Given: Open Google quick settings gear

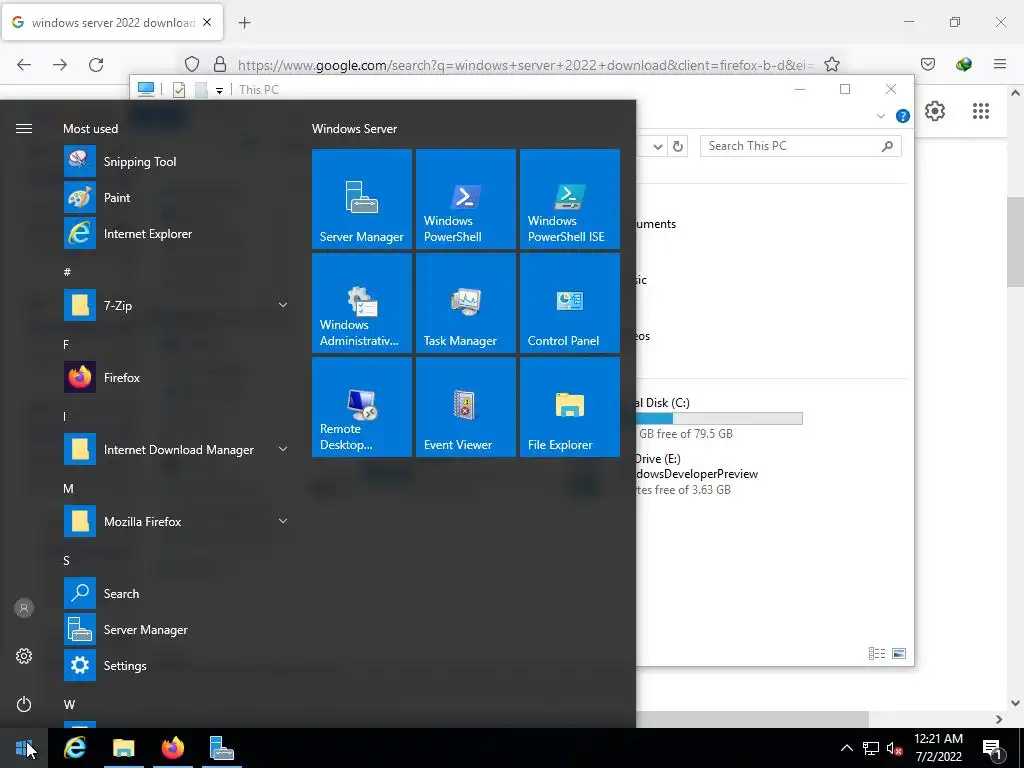Looking at the screenshot, I should tap(935, 111).
